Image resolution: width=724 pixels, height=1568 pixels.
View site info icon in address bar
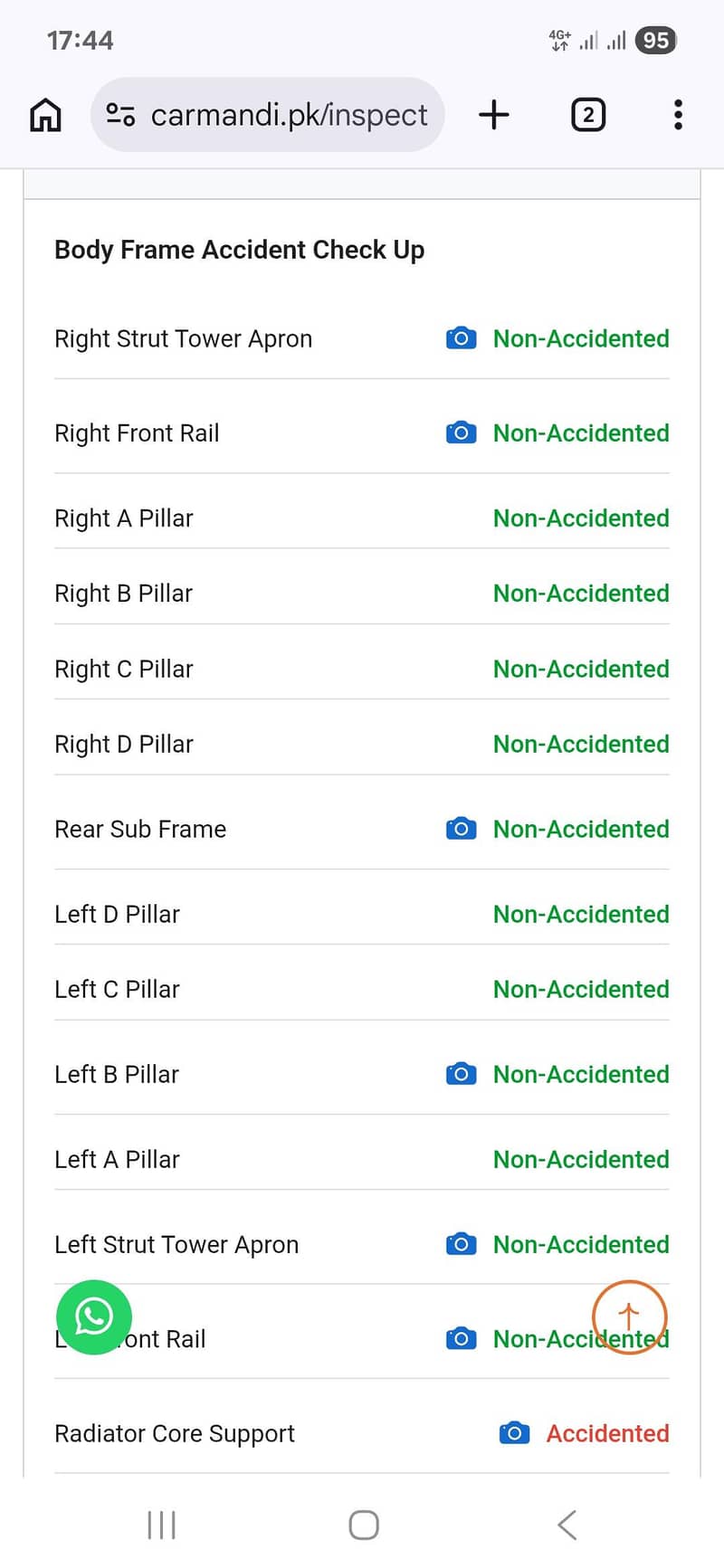coord(120,115)
